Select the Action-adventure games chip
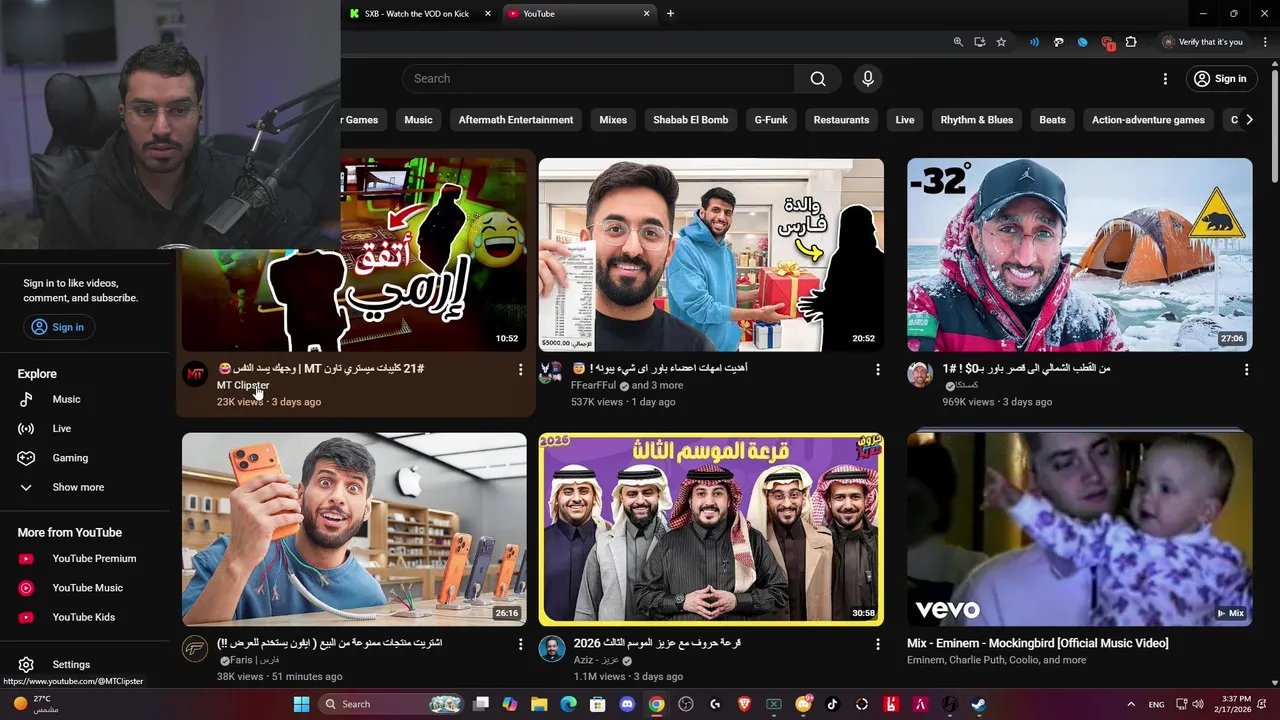The image size is (1280, 720). point(1148,120)
